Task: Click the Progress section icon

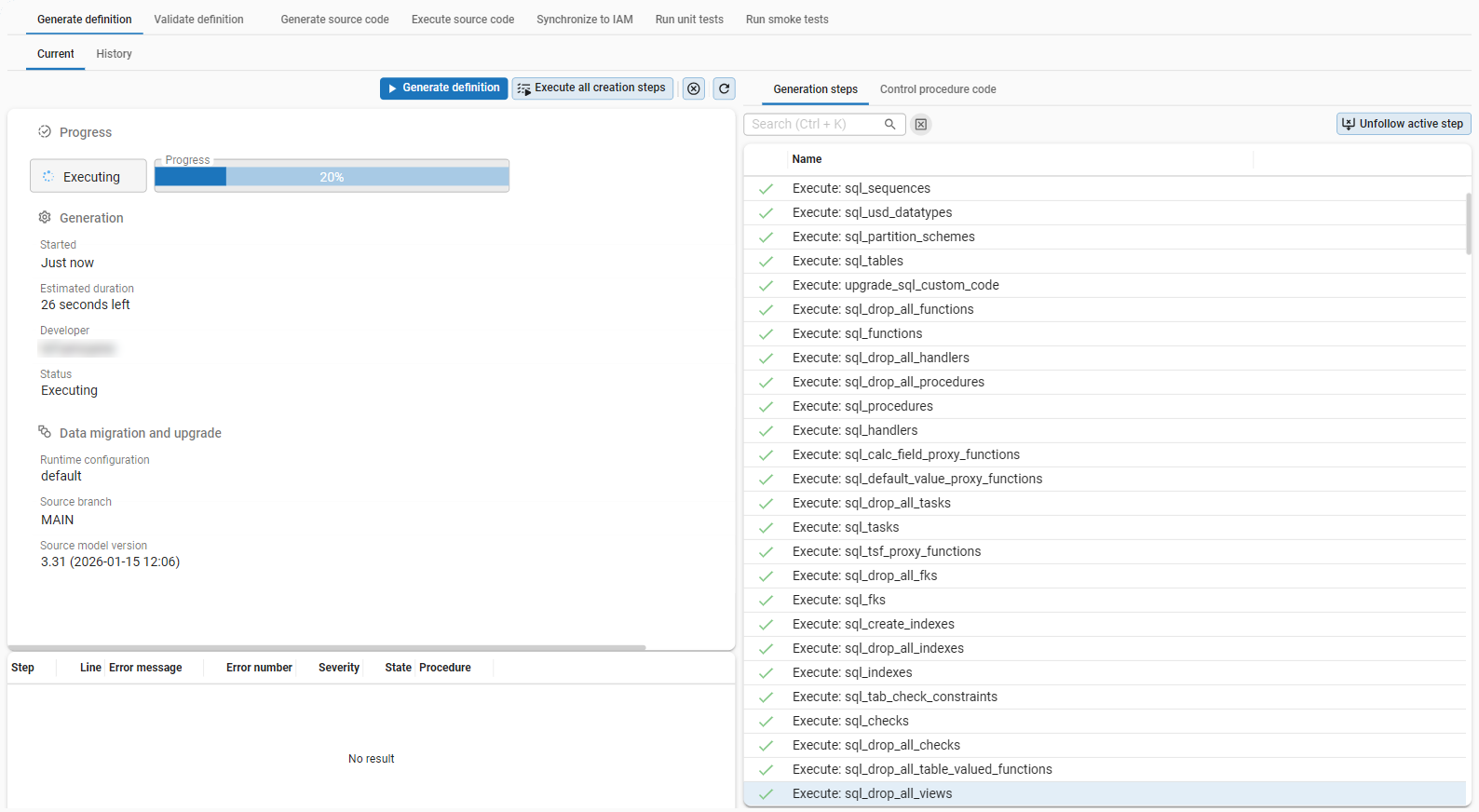Action: coord(45,132)
